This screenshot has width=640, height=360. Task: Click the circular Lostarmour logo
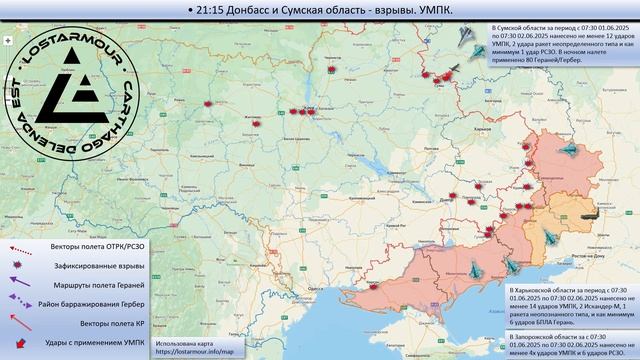pyautogui.click(x=72, y=93)
